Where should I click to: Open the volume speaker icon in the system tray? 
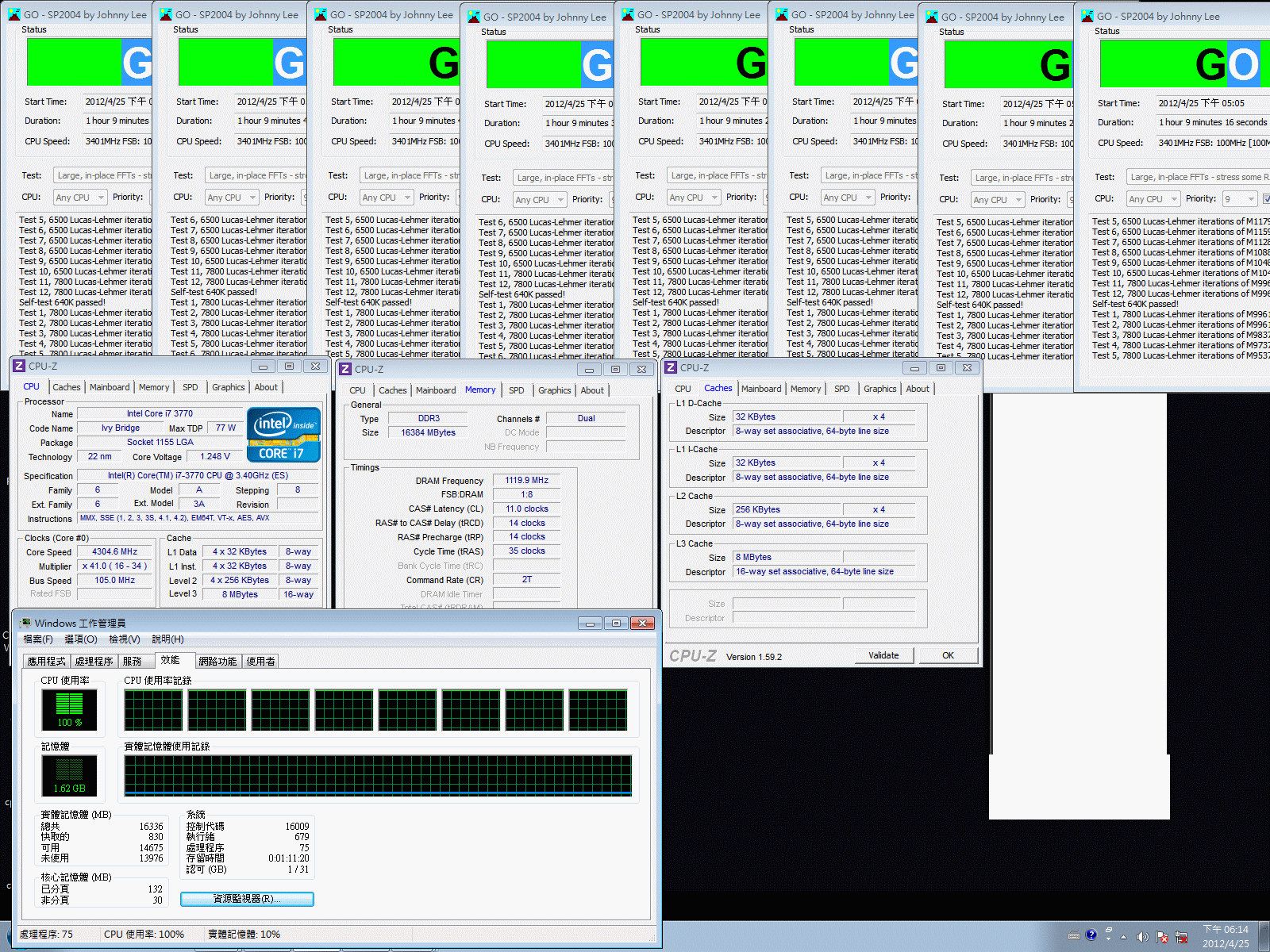1142,937
